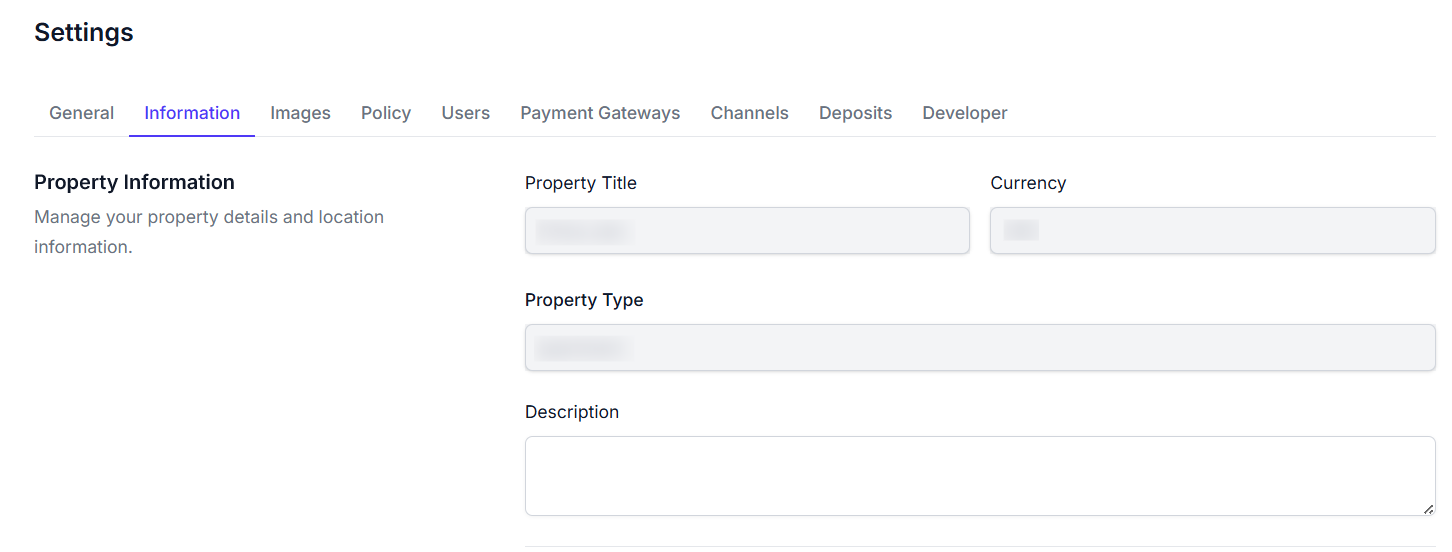Click the Currency field
Screen dimensions: 1452x552
(x=1212, y=231)
